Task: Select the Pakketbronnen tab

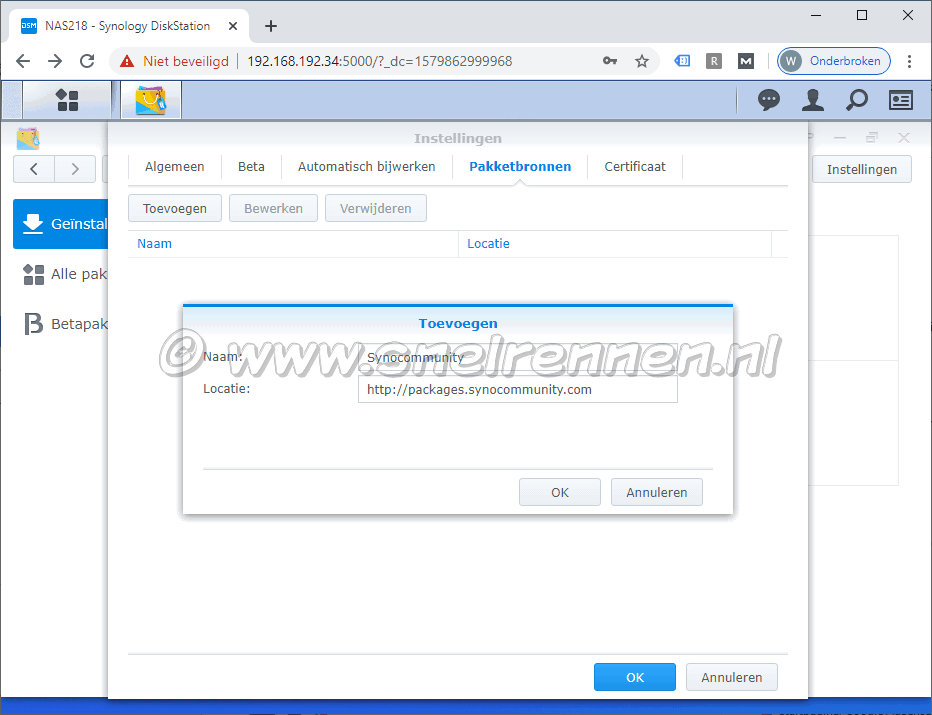Action: pyautogui.click(x=520, y=166)
